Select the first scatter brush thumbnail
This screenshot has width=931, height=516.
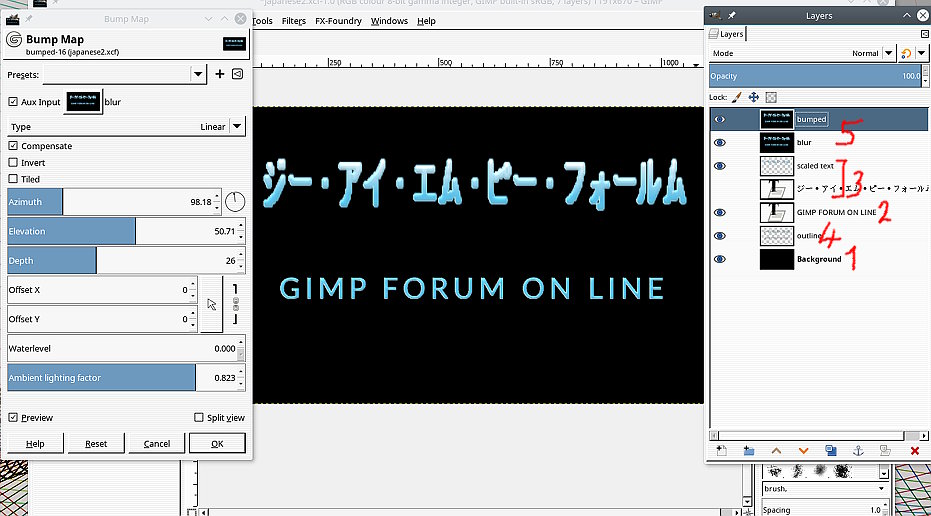pyautogui.click(x=774, y=472)
